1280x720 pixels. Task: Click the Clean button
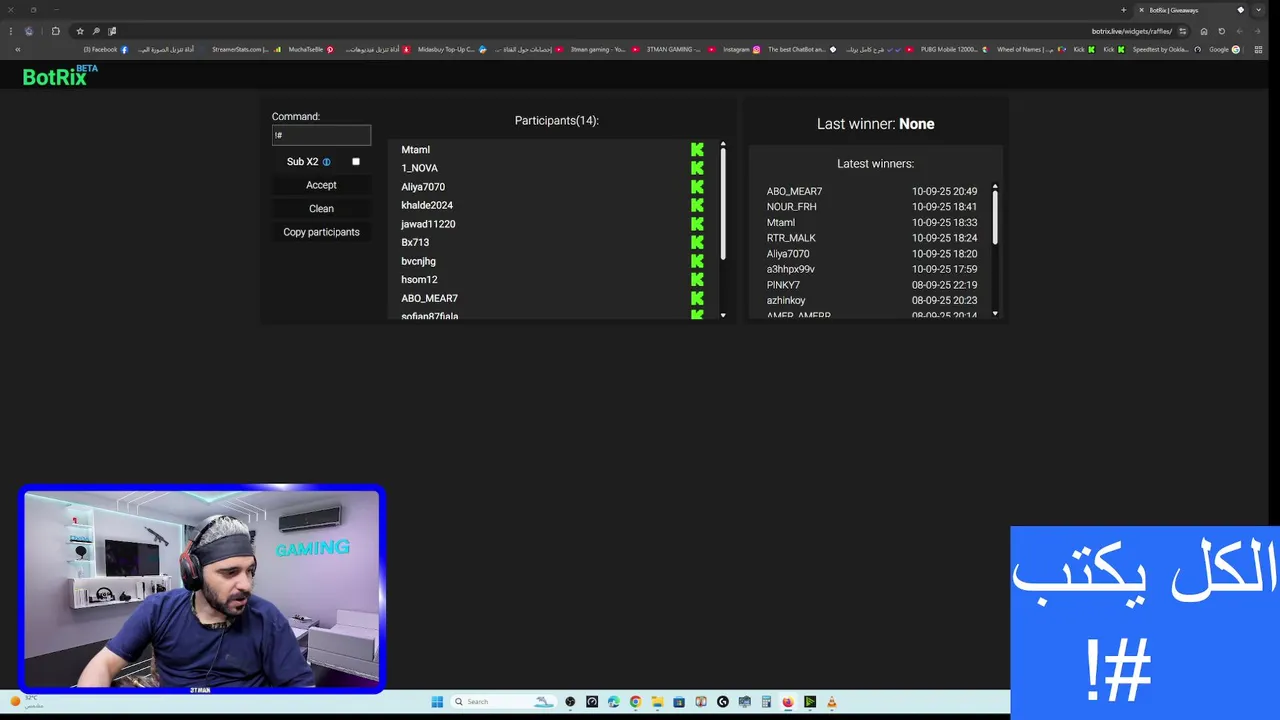coord(321,209)
